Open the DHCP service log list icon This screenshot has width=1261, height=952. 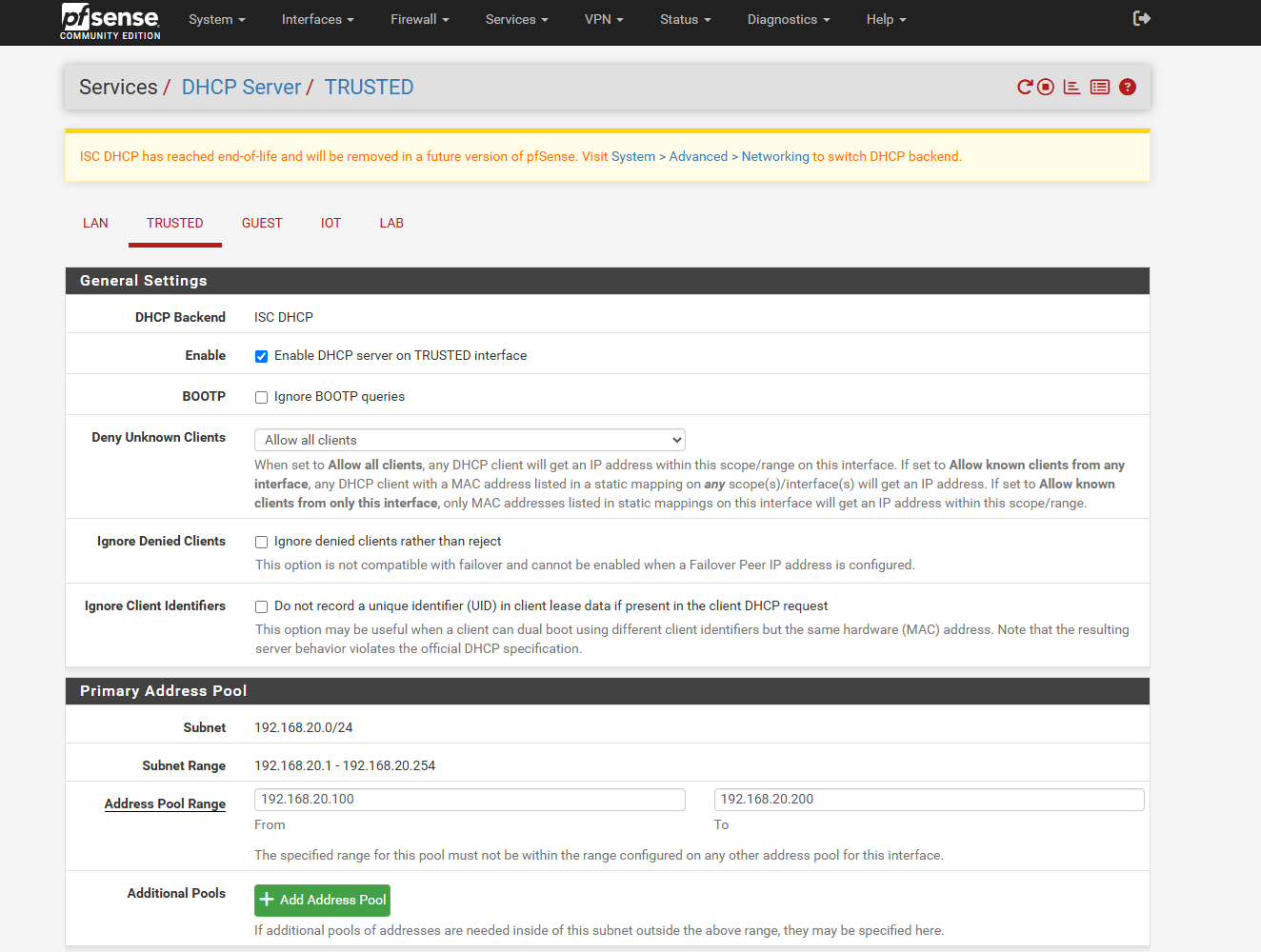coord(1100,87)
